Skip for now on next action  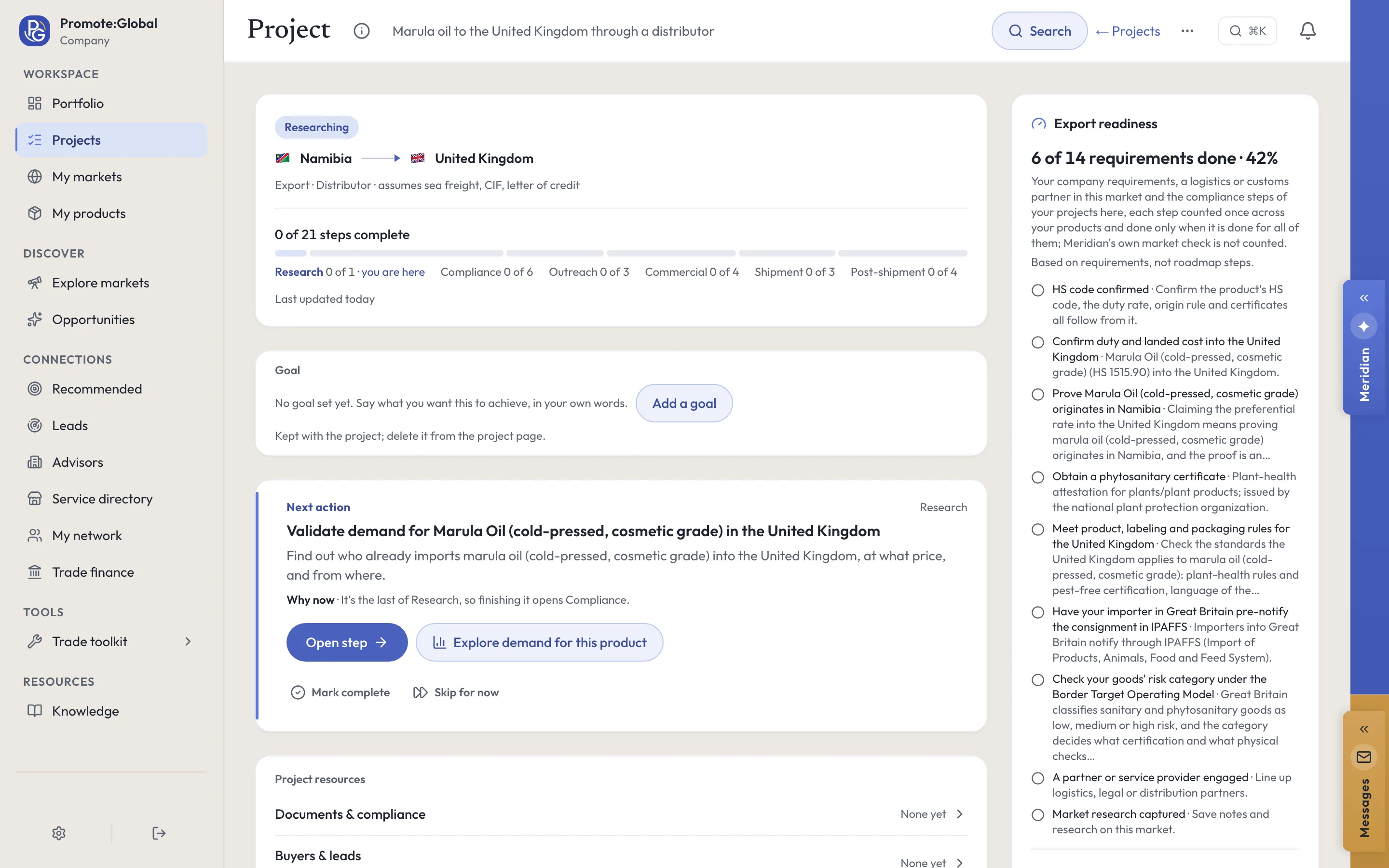(x=456, y=692)
